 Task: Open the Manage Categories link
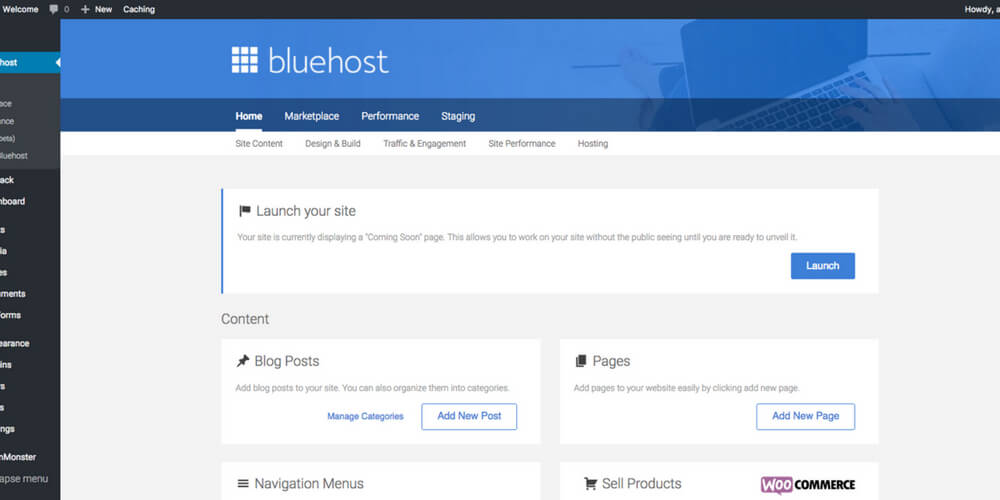coord(365,416)
